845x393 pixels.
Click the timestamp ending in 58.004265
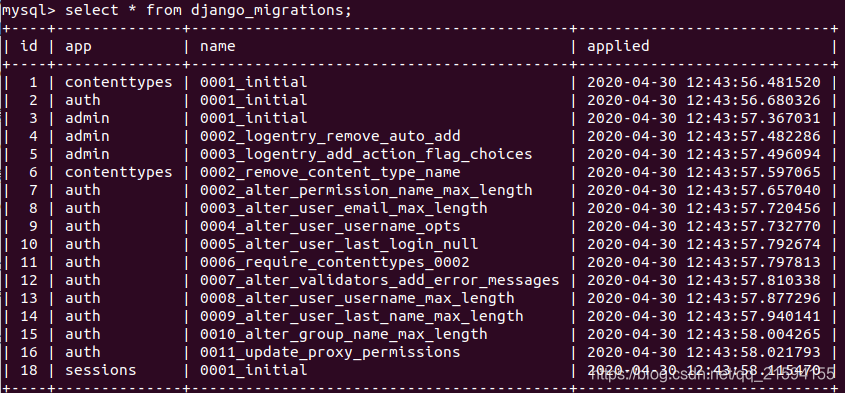click(704, 334)
